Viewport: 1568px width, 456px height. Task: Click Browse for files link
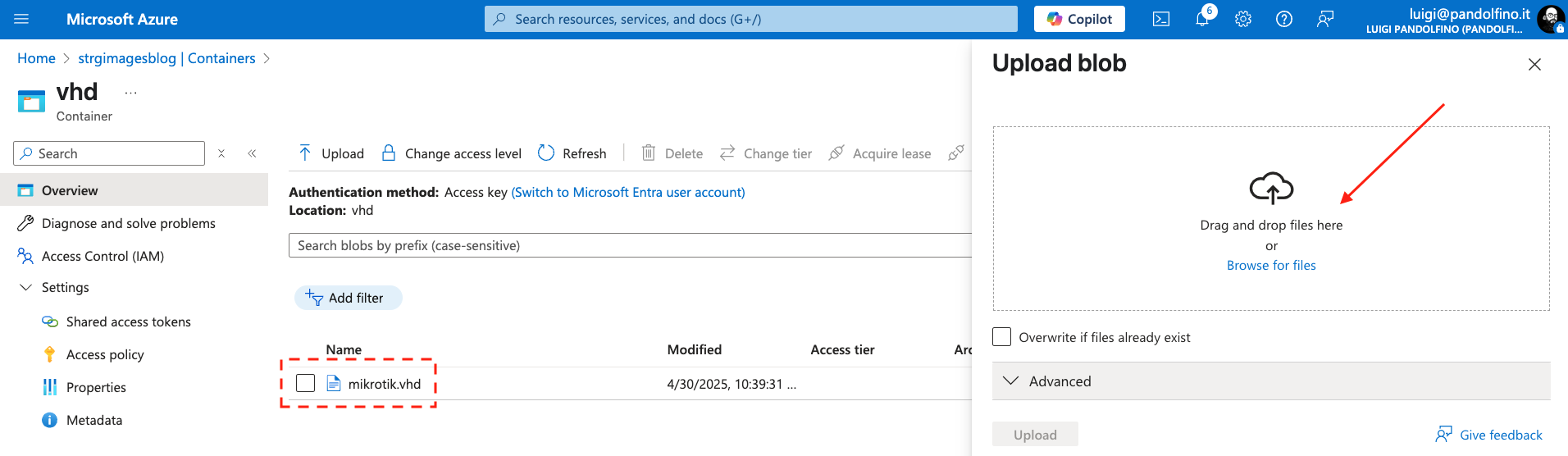tap(1270, 266)
